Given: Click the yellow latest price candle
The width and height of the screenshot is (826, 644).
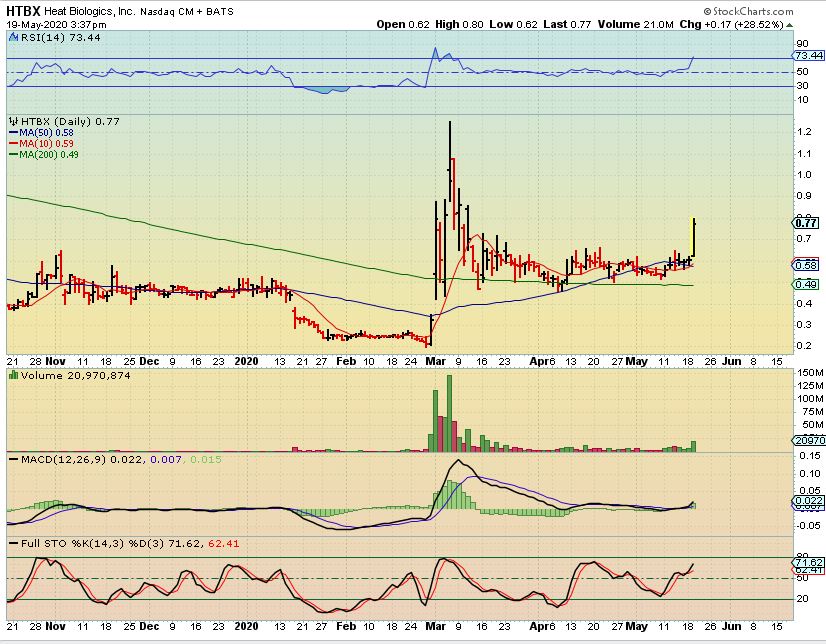Looking at the screenshot, I should (x=694, y=238).
